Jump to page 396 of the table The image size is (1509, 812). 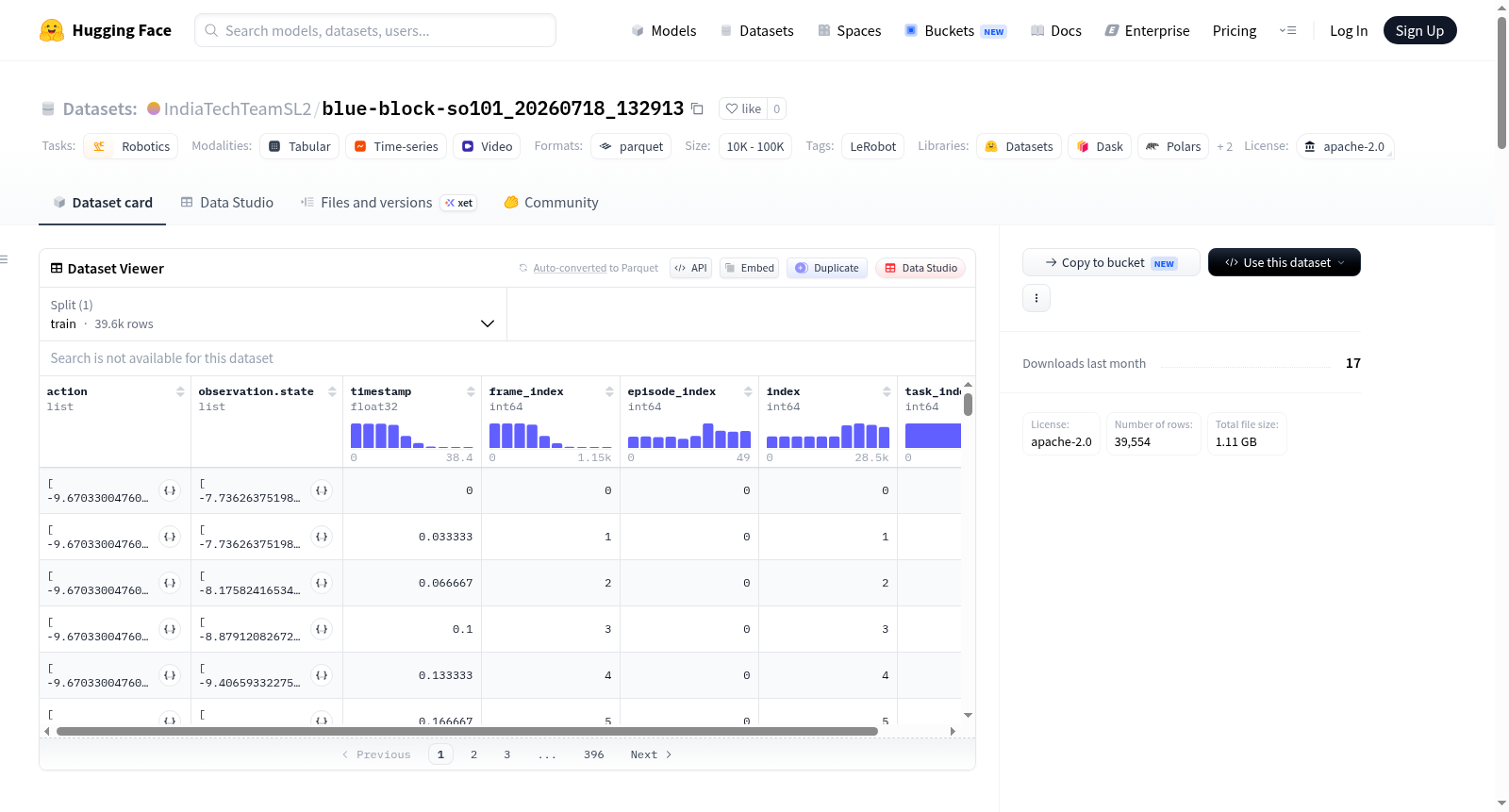(x=594, y=754)
